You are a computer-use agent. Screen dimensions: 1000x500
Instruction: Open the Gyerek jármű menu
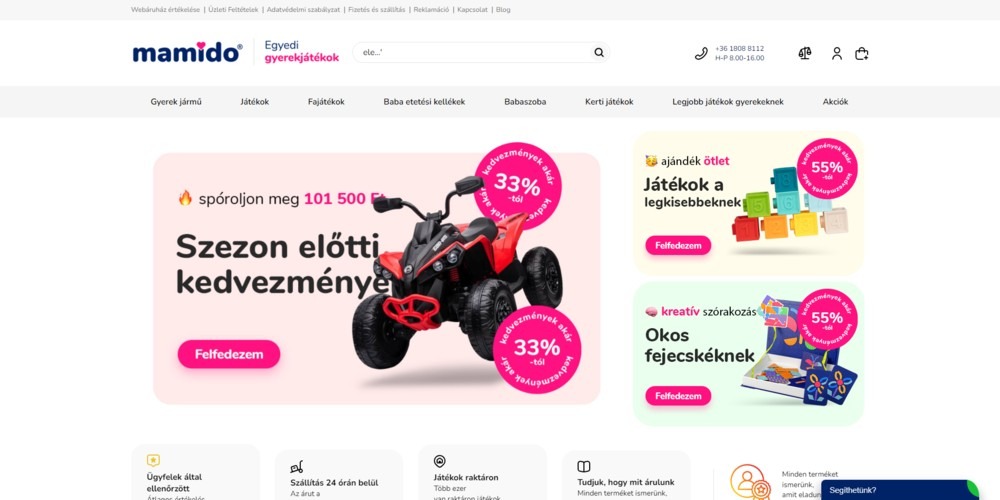[176, 101]
